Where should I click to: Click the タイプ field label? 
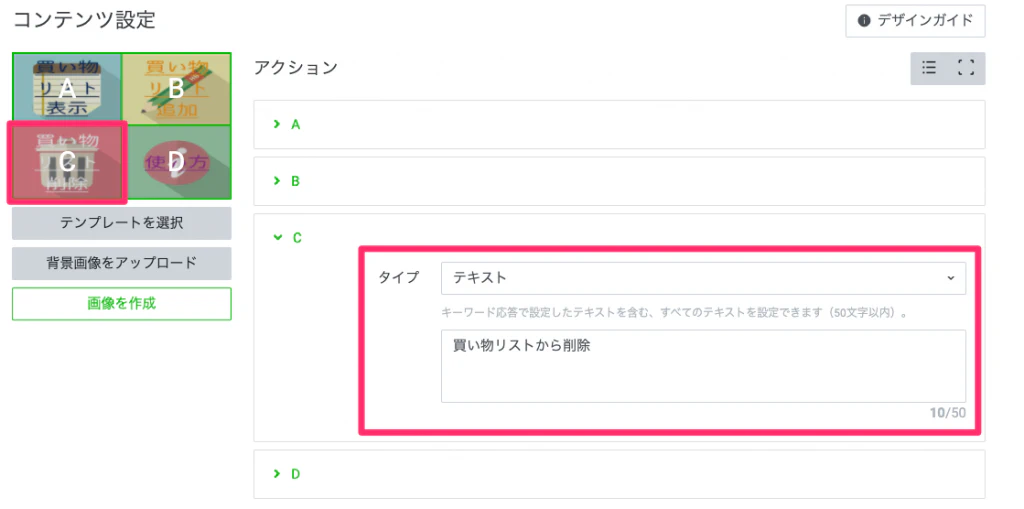pyautogui.click(x=398, y=278)
